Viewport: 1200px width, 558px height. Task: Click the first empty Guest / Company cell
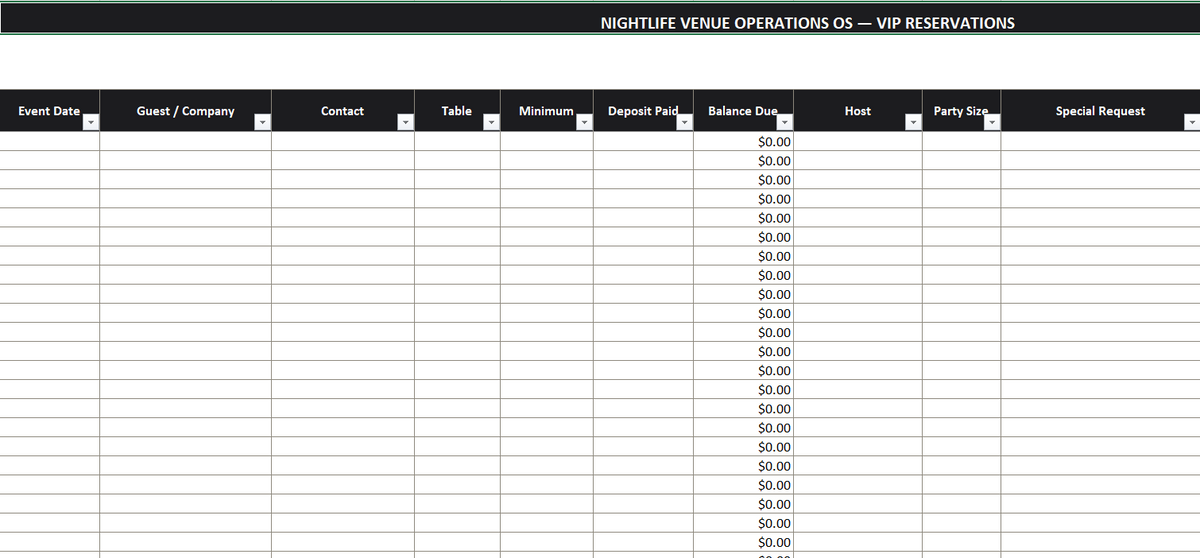[x=185, y=142]
